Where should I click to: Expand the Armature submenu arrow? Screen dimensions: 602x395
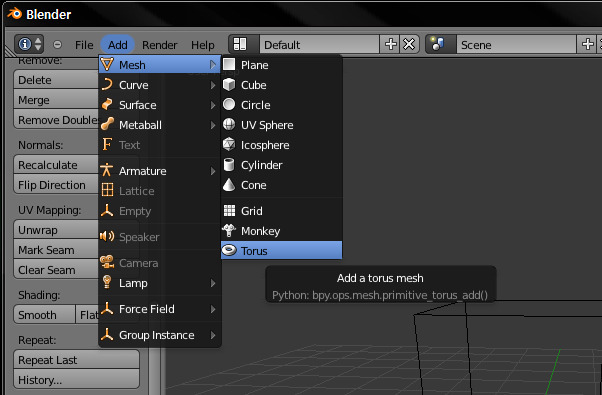tap(213, 171)
